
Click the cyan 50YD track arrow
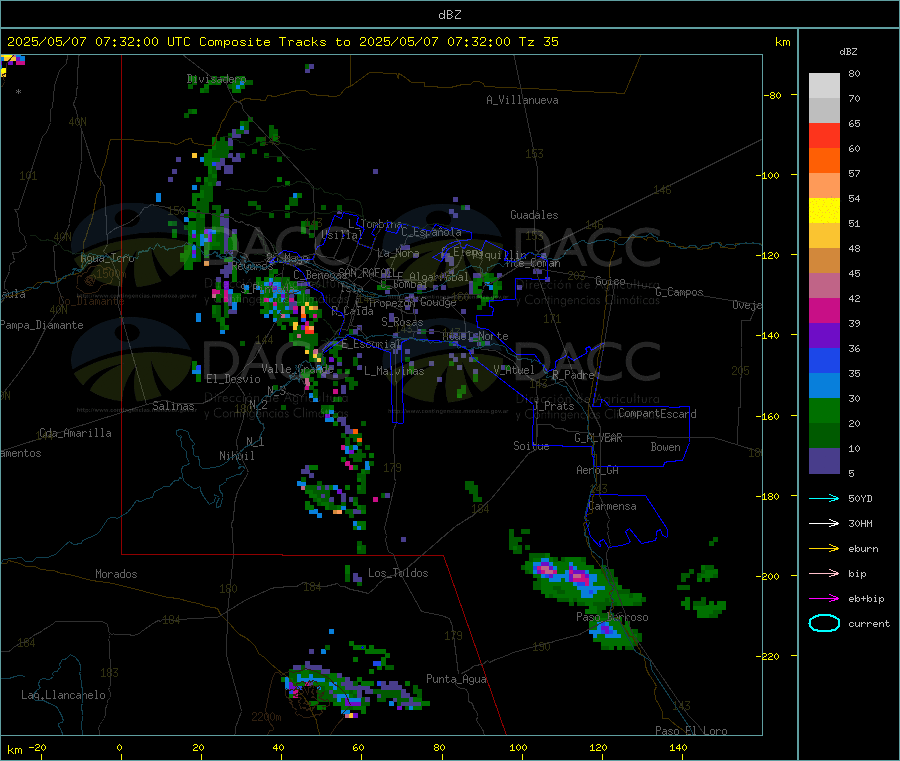pos(824,498)
